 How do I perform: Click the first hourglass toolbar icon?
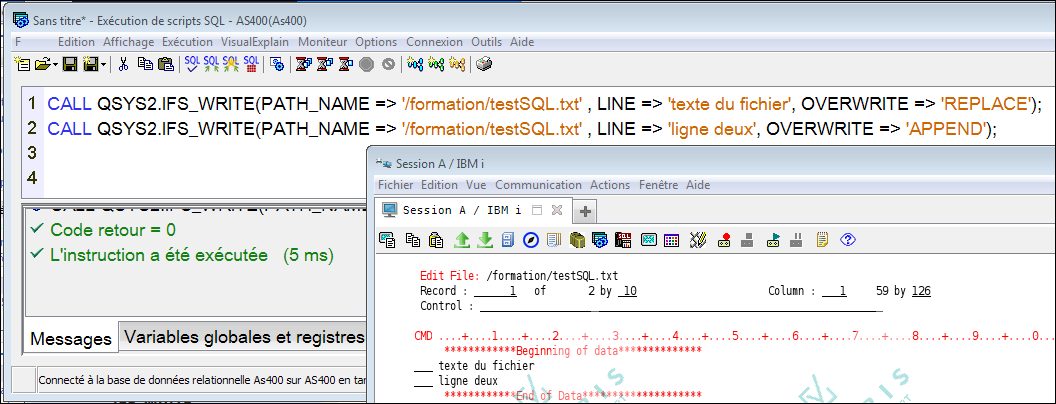pos(304,64)
